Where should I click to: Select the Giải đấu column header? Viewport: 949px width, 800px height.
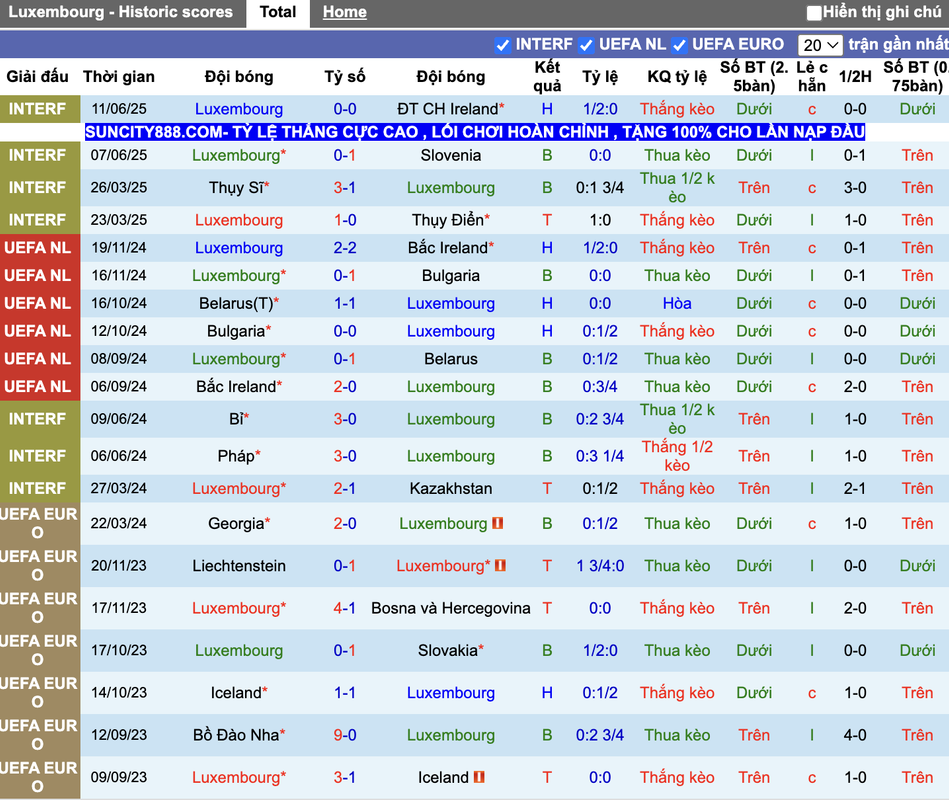38,76
